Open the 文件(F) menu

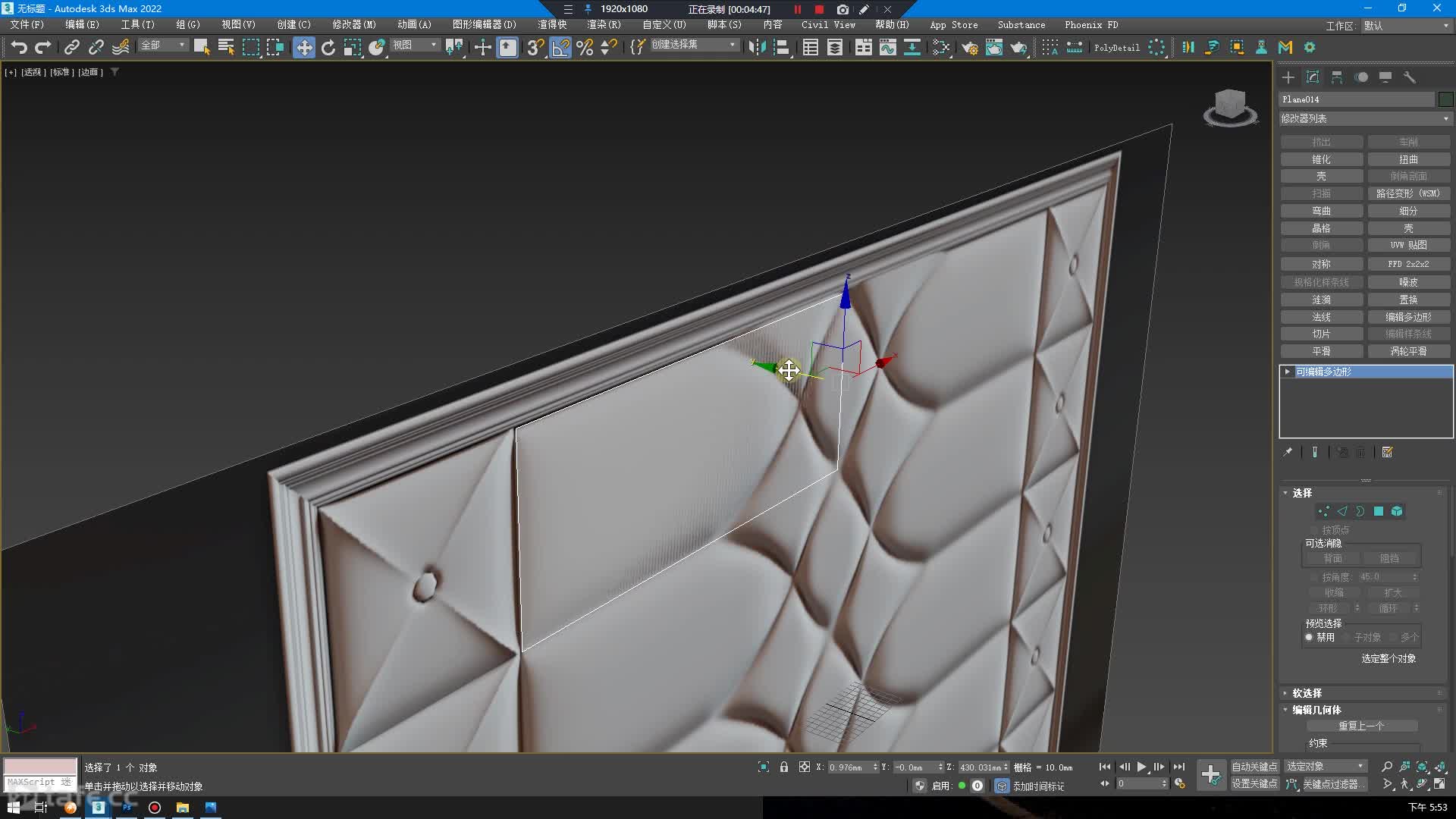click(x=27, y=25)
